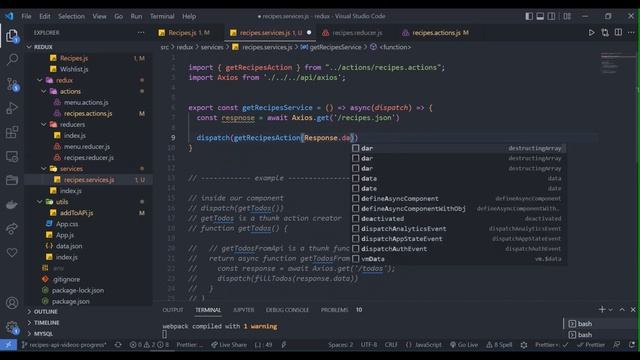Switch to recipes.reducer.js tab

[357, 33]
